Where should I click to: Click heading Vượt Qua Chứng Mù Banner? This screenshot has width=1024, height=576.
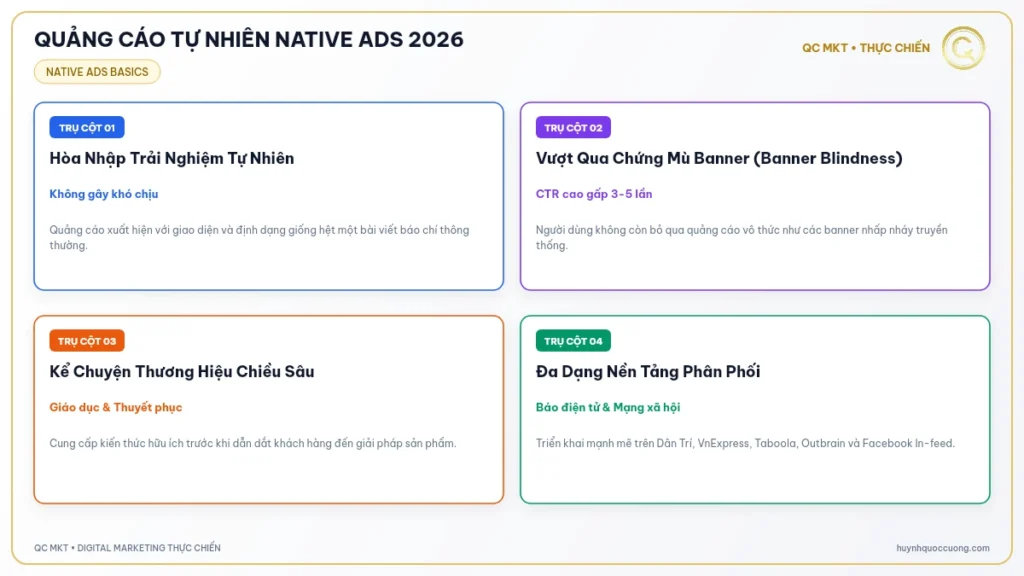pos(719,158)
